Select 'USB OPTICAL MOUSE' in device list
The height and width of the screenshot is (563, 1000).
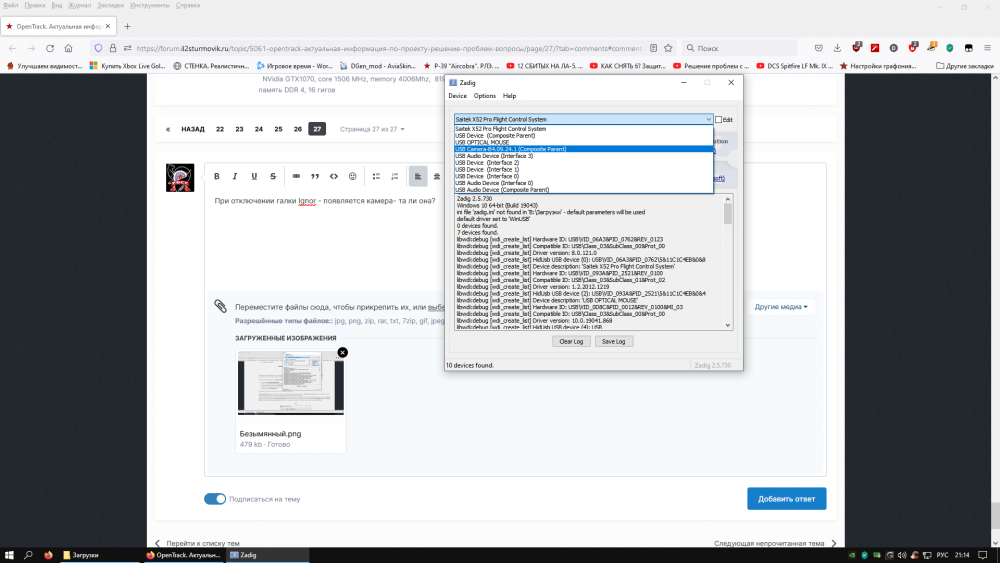[x=584, y=142]
